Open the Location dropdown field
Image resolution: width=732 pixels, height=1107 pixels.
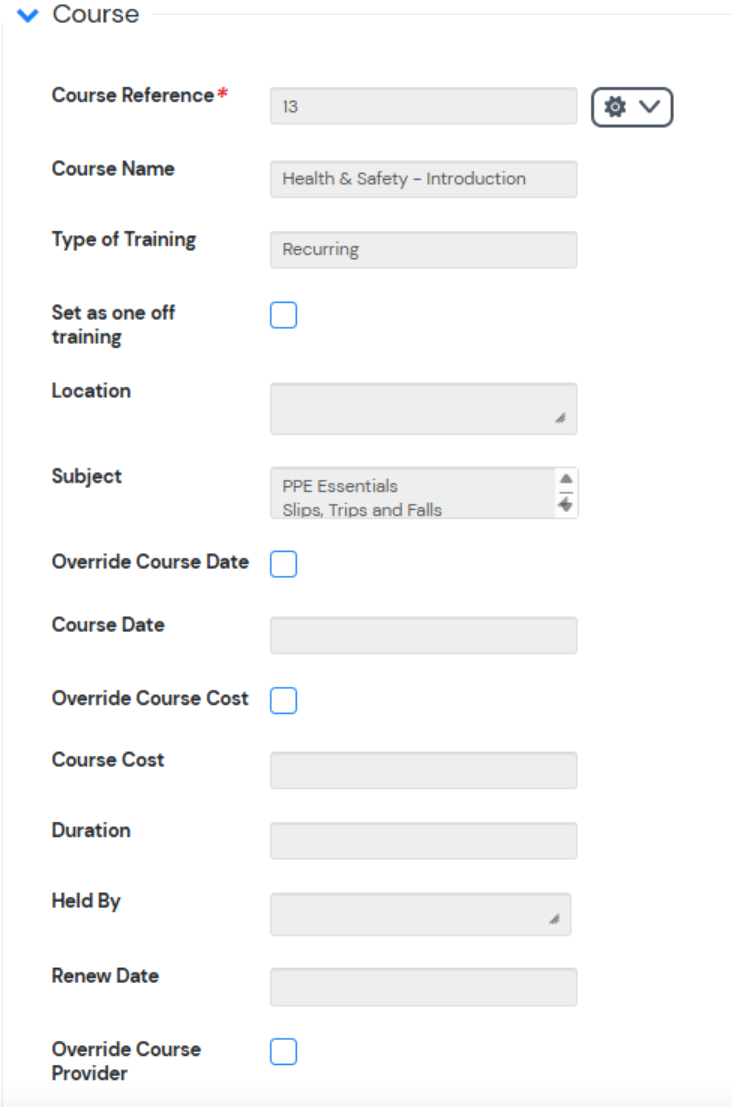[423, 408]
